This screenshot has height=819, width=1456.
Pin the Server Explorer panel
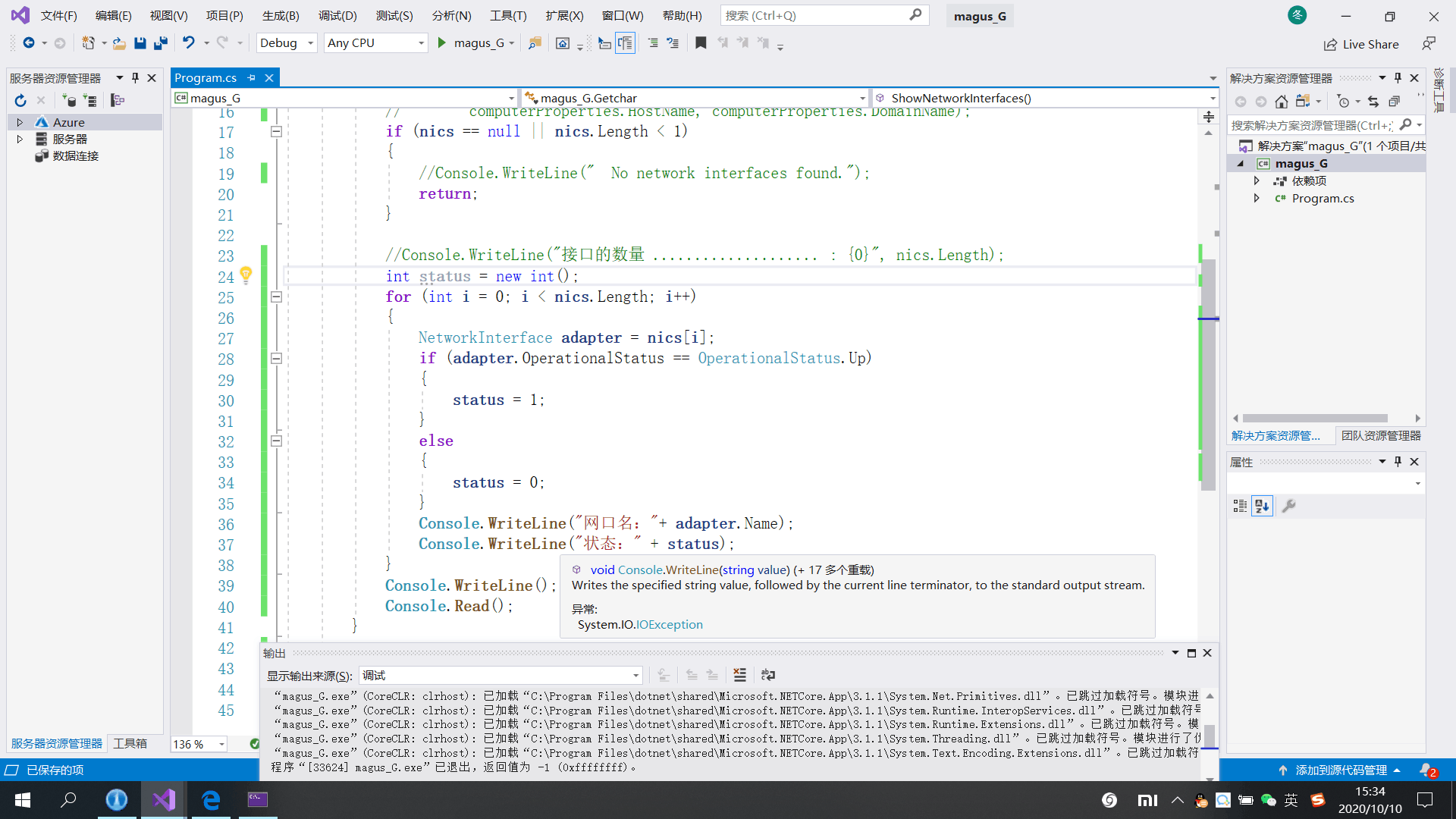tap(136, 77)
